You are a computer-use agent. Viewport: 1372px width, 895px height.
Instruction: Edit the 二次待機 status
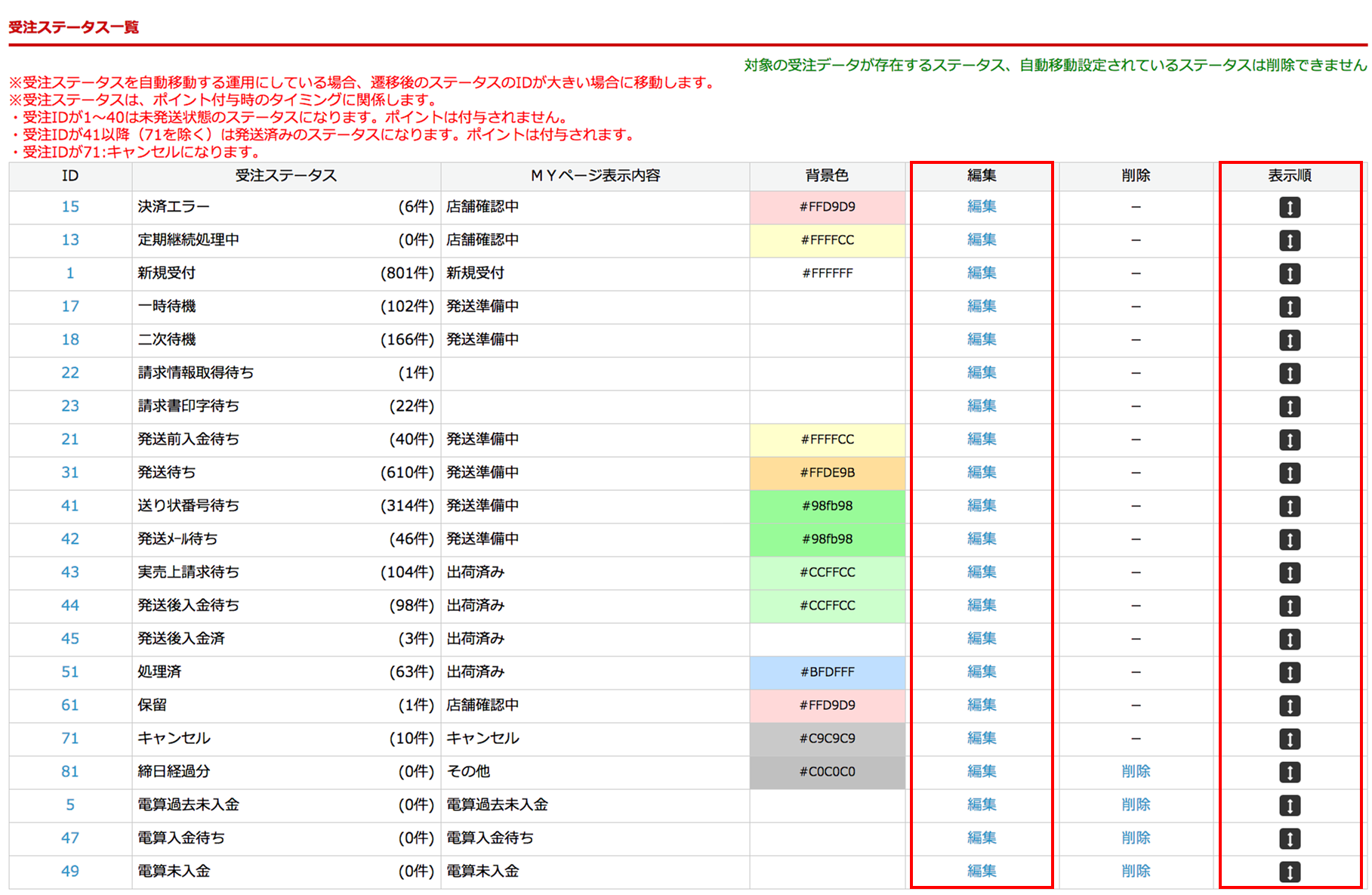981,340
